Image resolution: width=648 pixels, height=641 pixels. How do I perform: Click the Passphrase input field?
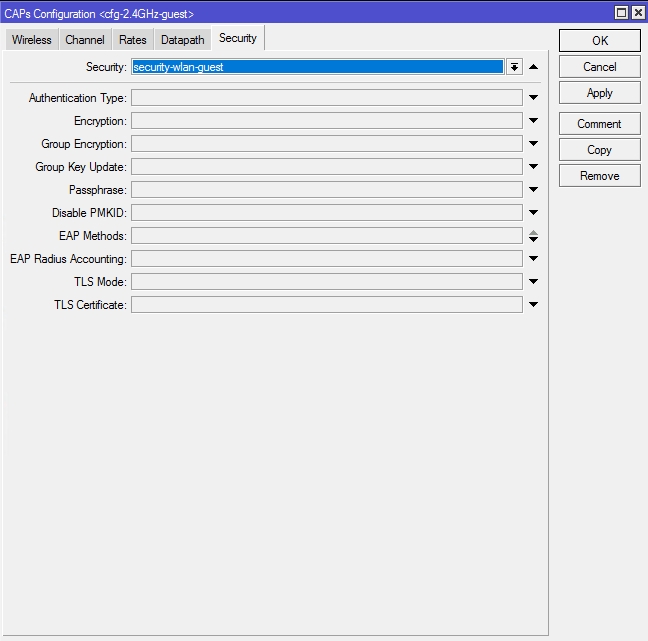tap(327, 189)
